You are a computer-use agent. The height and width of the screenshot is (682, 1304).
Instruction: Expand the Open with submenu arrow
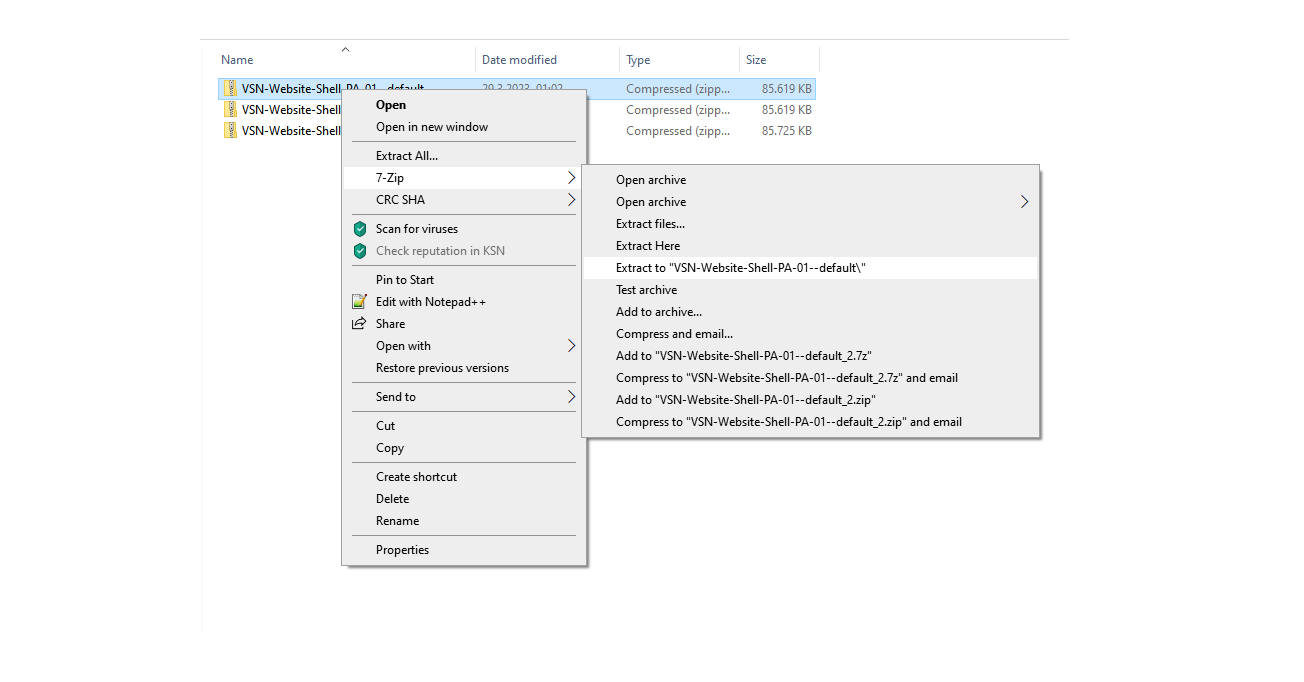[x=571, y=346]
